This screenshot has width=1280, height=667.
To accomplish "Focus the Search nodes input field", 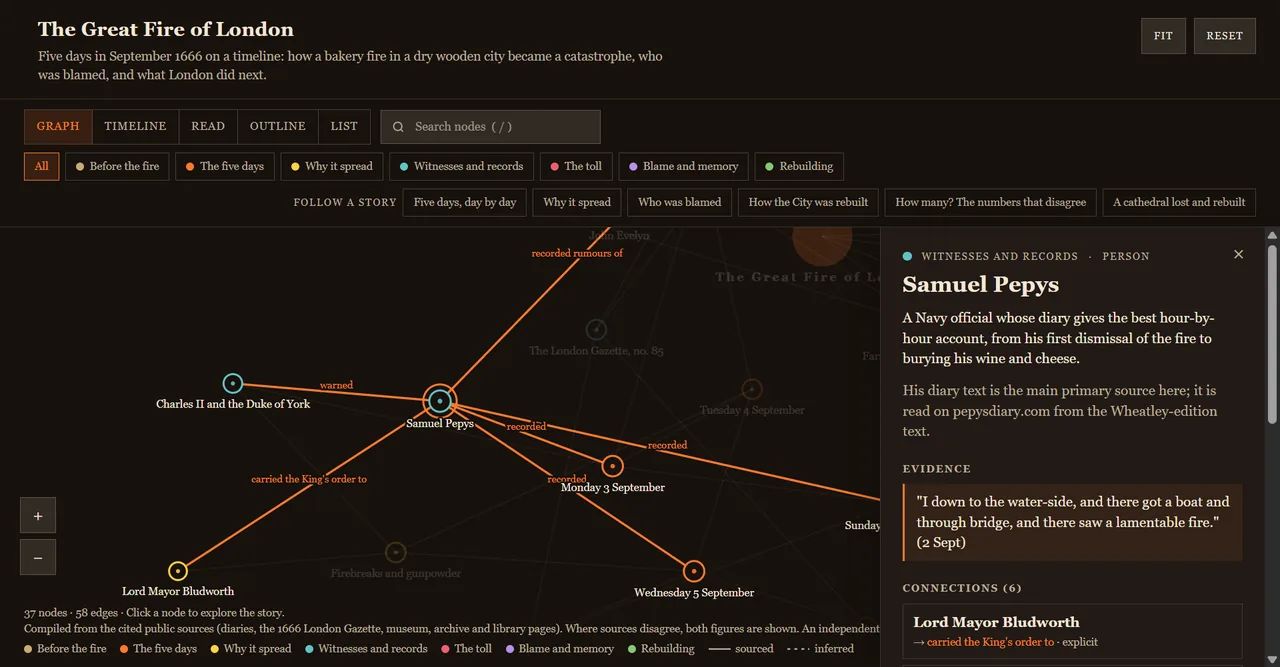I will (490, 127).
